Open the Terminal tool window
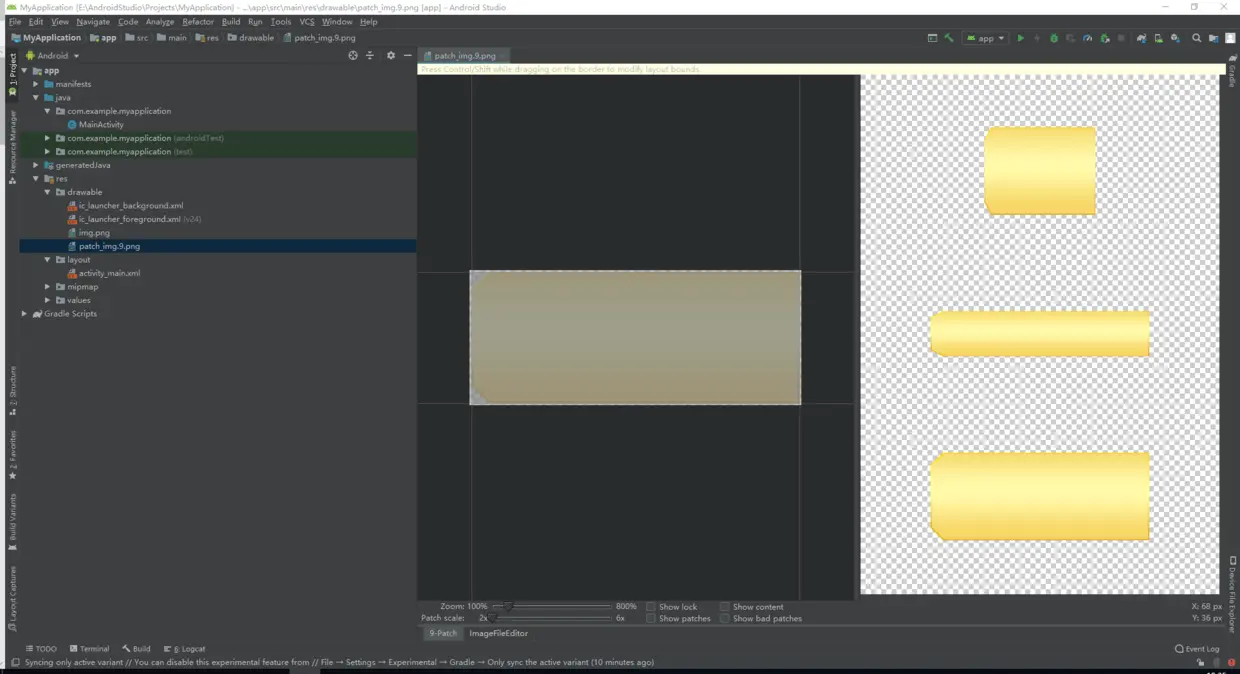 coord(89,649)
